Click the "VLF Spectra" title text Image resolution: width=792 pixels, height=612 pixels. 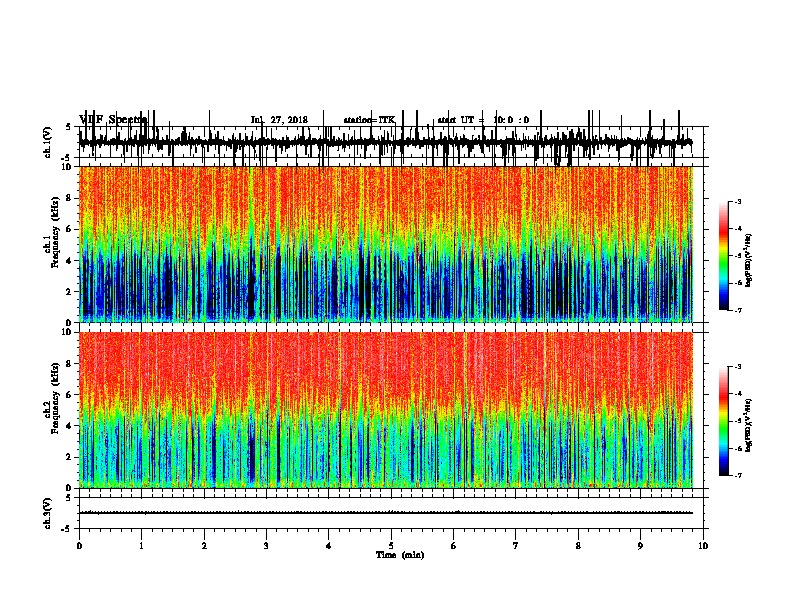(113, 120)
